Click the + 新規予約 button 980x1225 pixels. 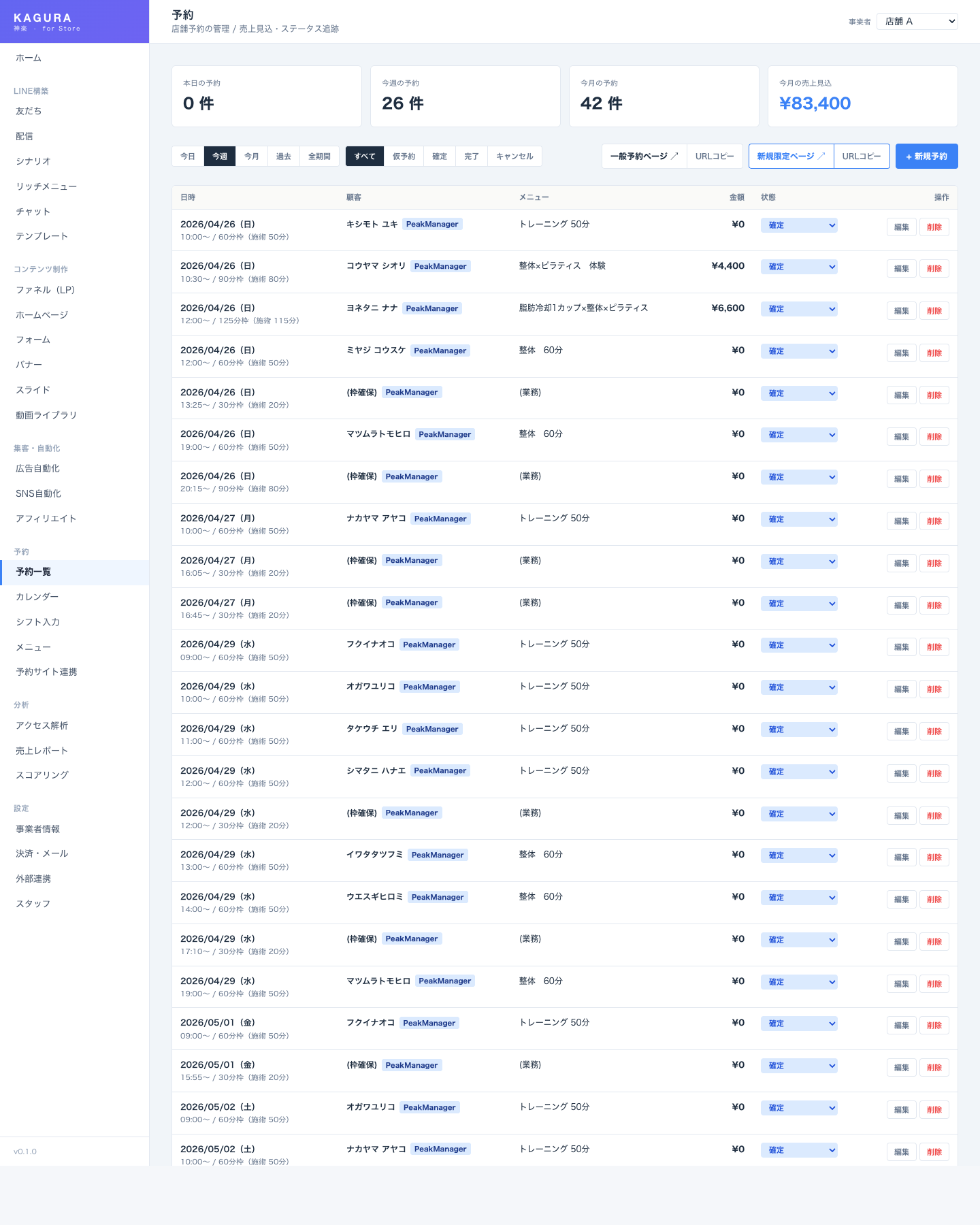926,157
